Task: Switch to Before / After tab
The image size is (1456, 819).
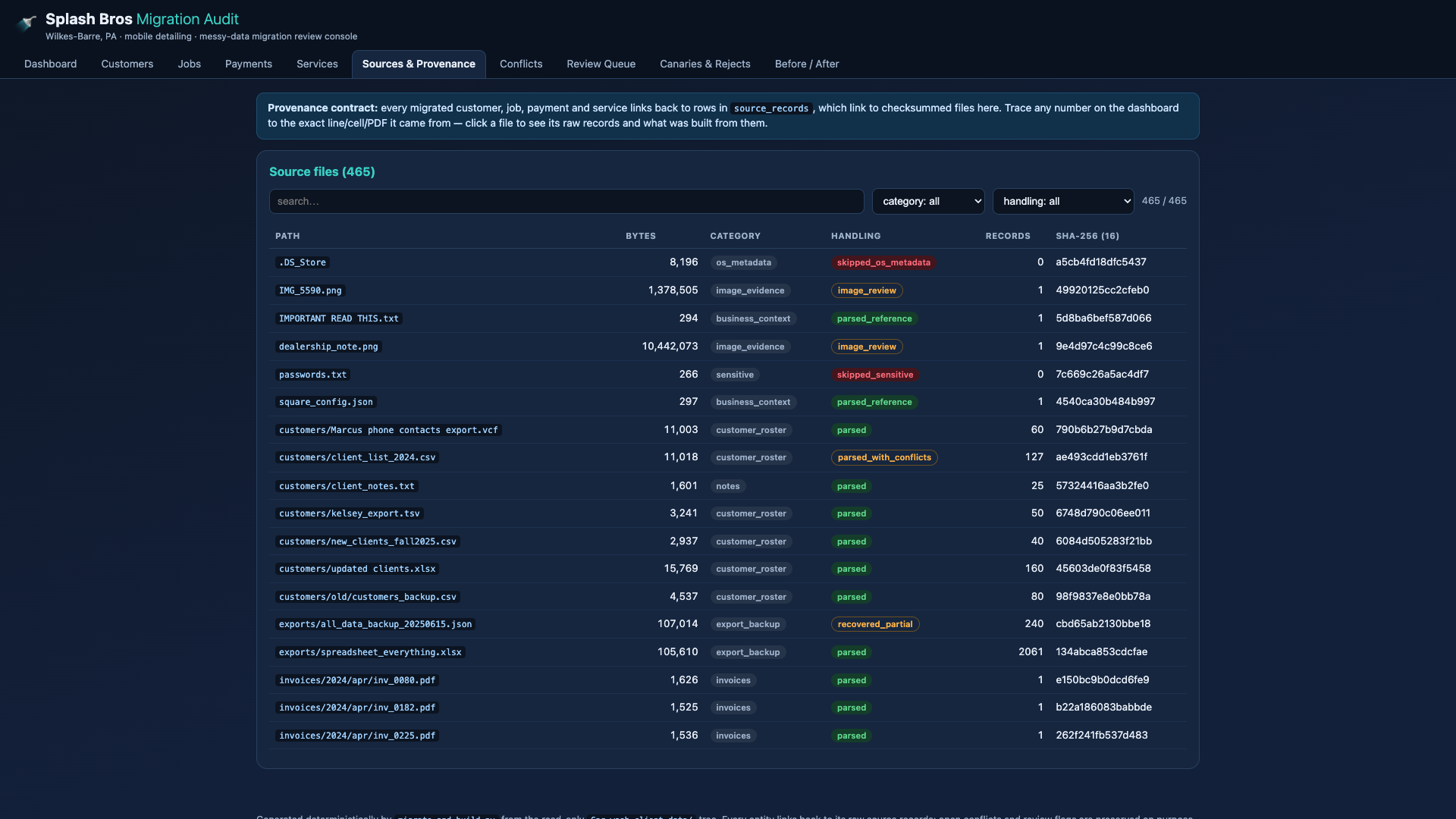Action: tap(806, 64)
